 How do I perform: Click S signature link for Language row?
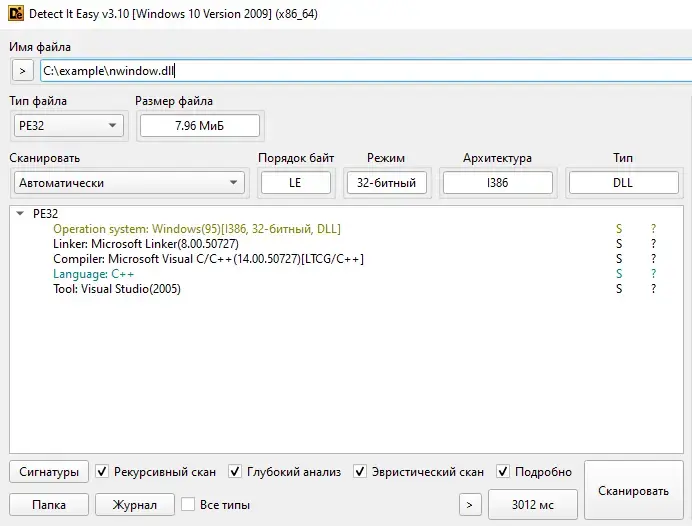(x=619, y=274)
